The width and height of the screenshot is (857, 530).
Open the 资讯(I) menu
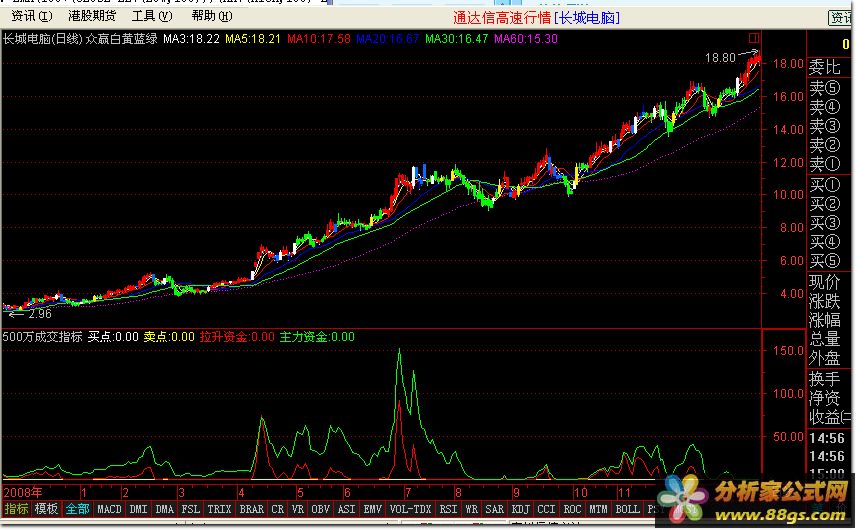tap(32, 16)
